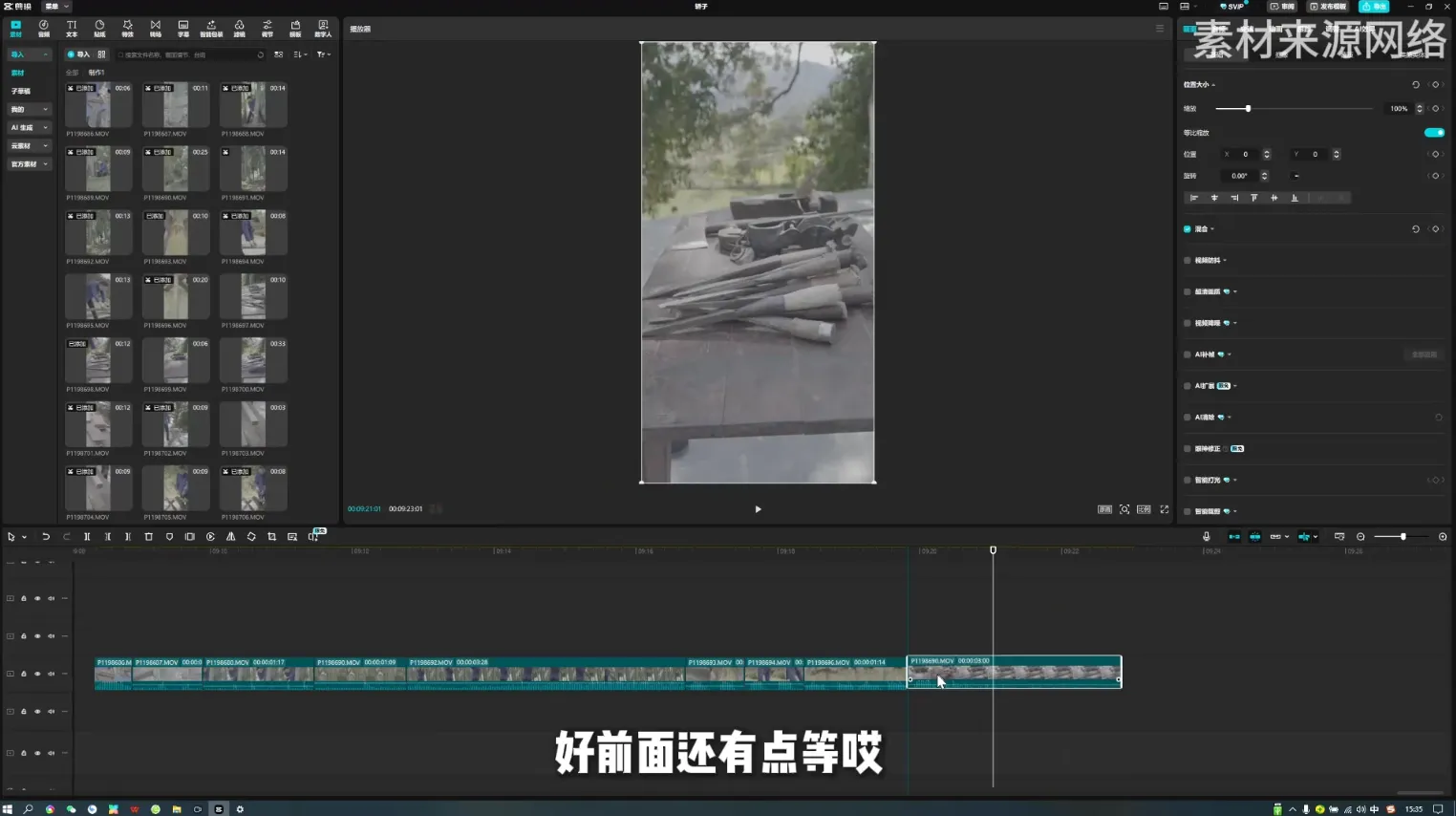Click the Mirror clip icon in timeline toolbar
Viewport: 1456px width, 816px height.
click(x=231, y=536)
